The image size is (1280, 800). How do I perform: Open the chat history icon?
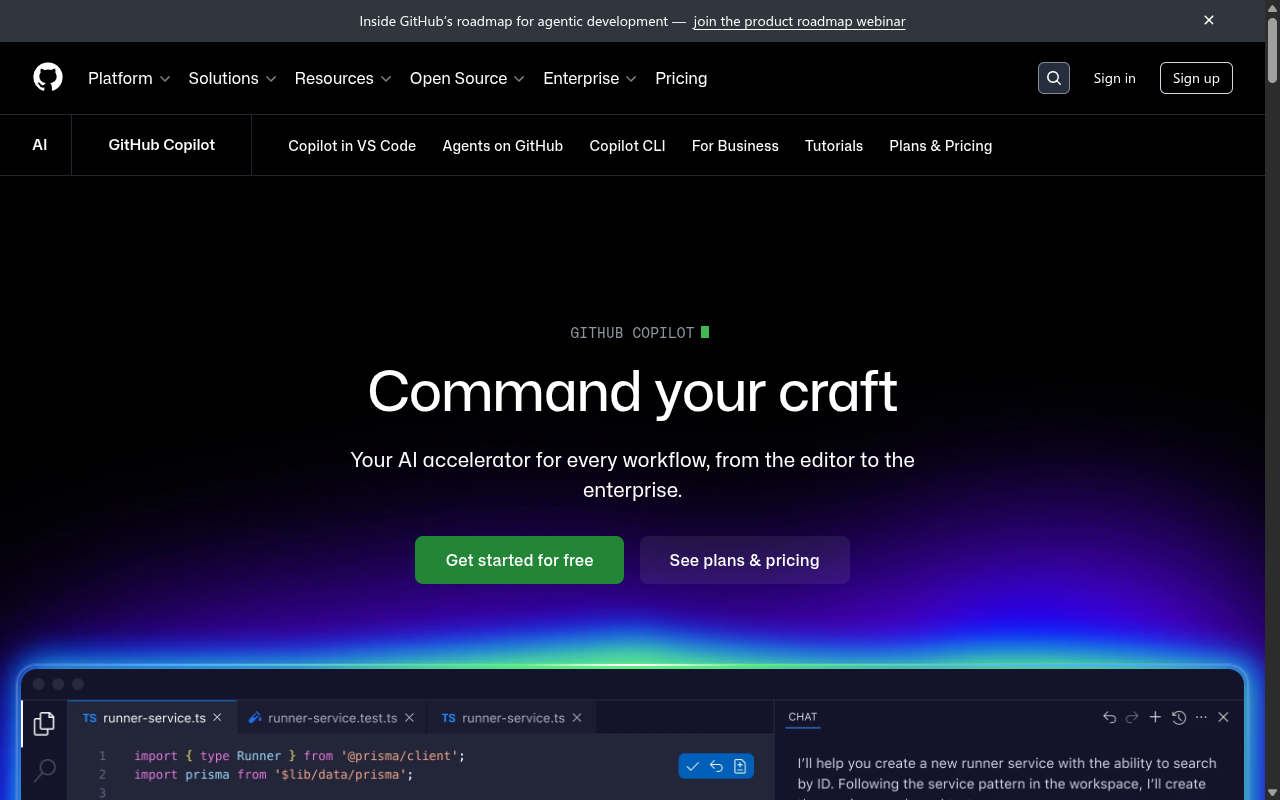1178,717
